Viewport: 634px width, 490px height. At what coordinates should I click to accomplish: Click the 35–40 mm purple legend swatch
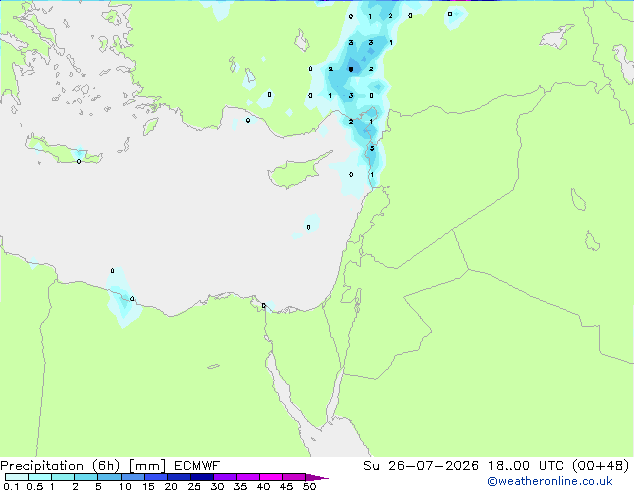[x=248, y=477]
